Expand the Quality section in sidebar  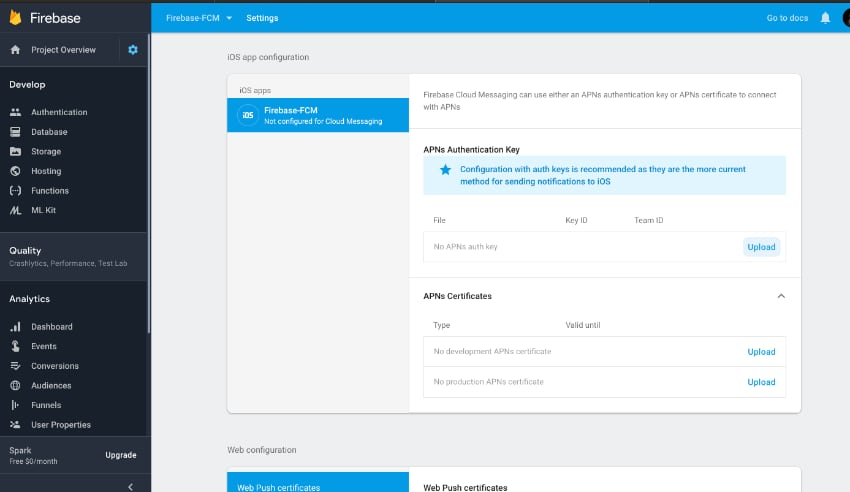73,256
